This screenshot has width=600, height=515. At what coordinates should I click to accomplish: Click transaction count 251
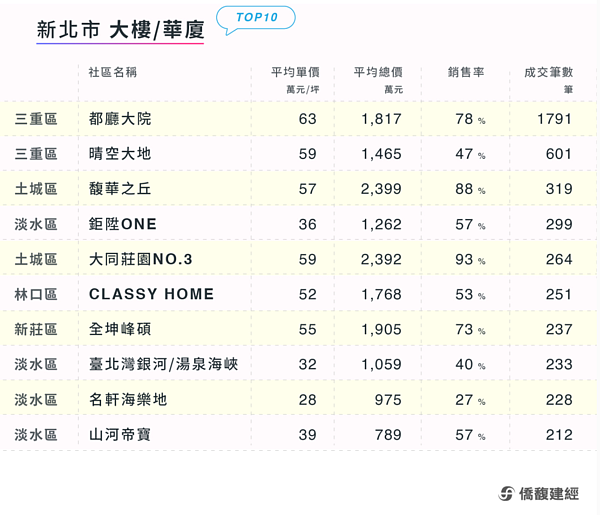coord(559,294)
